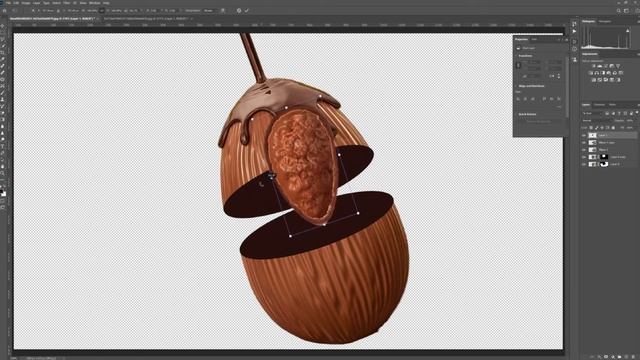The width and height of the screenshot is (640, 360).
Task: Open the layer filter kind dropdown
Action: [592, 113]
